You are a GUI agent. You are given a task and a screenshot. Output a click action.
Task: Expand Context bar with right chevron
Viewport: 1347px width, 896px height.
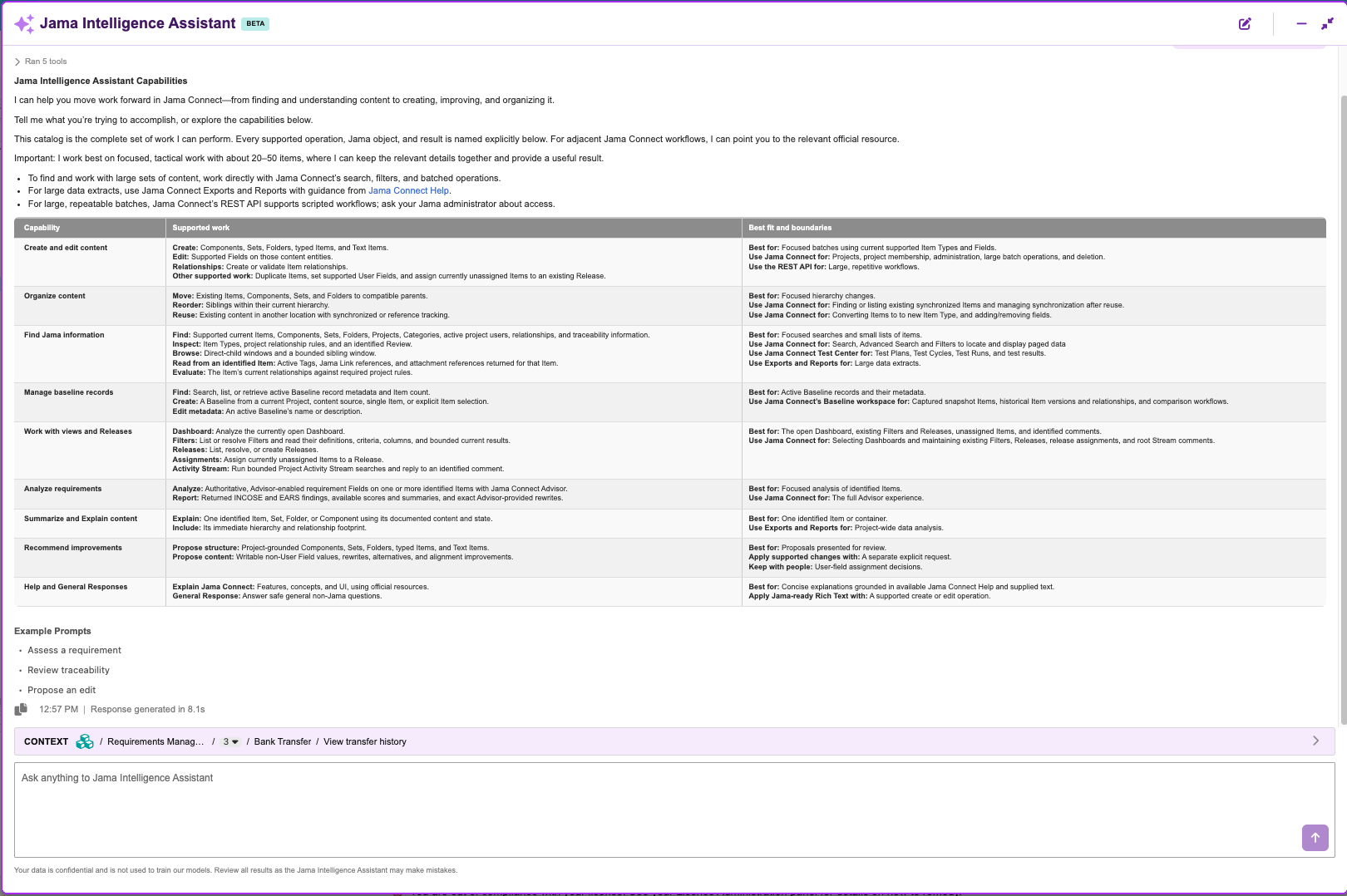(x=1315, y=741)
